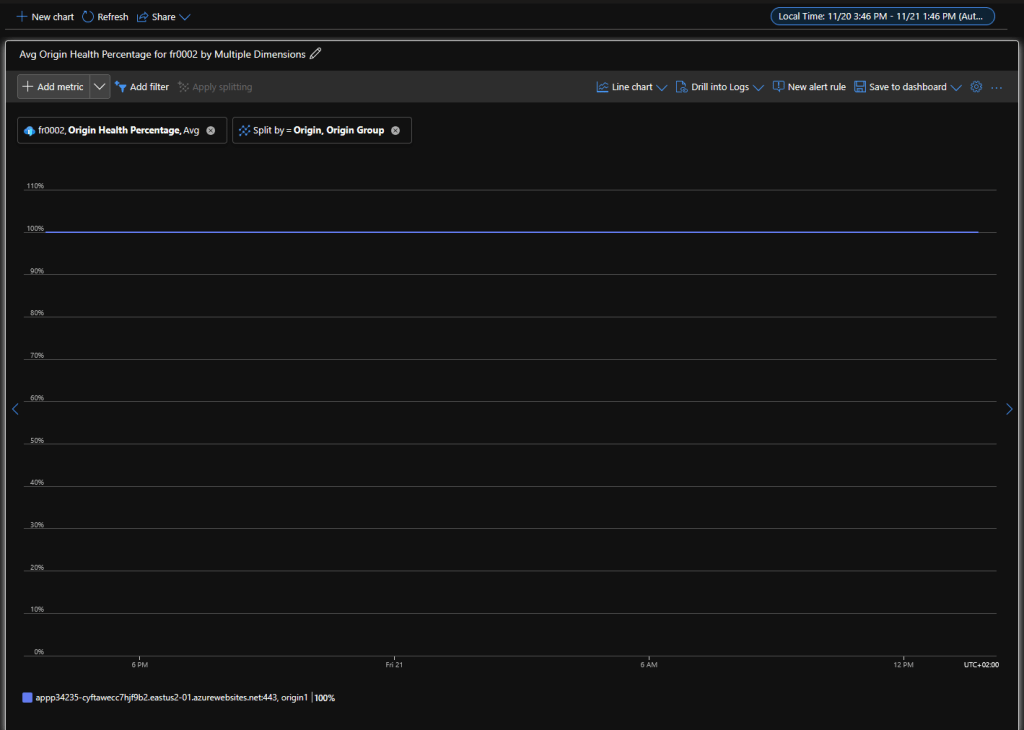The image size is (1024, 730).
Task: Open the Line chart type dropdown
Action: pos(631,87)
